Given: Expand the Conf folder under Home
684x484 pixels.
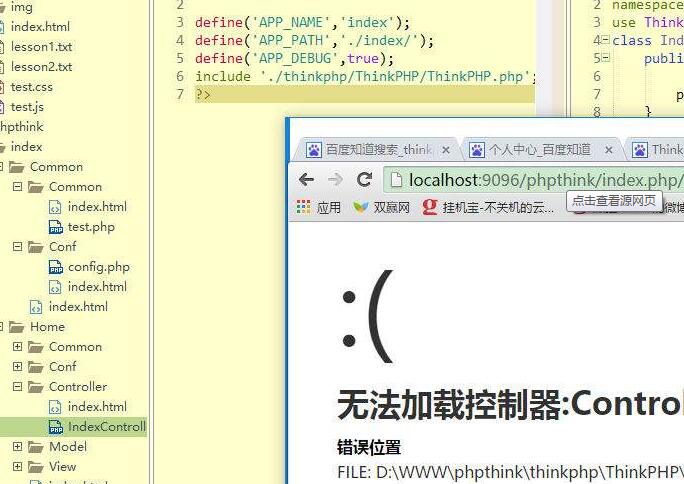Looking at the screenshot, I should pos(17,366).
